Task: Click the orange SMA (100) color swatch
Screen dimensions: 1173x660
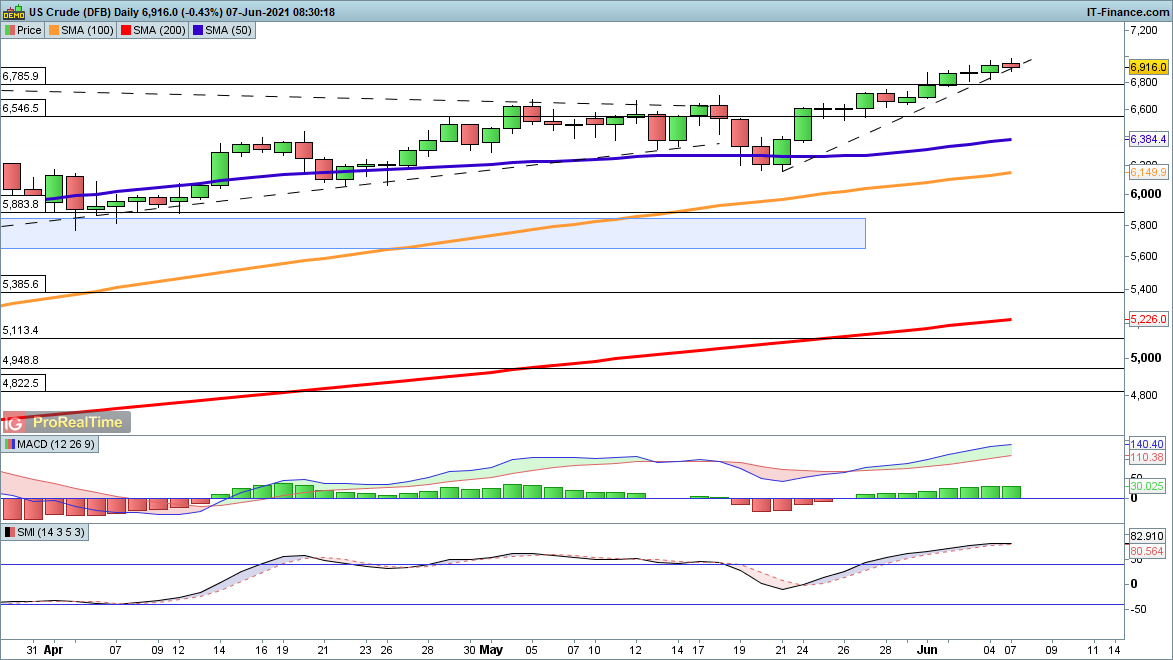Action: tap(54, 30)
